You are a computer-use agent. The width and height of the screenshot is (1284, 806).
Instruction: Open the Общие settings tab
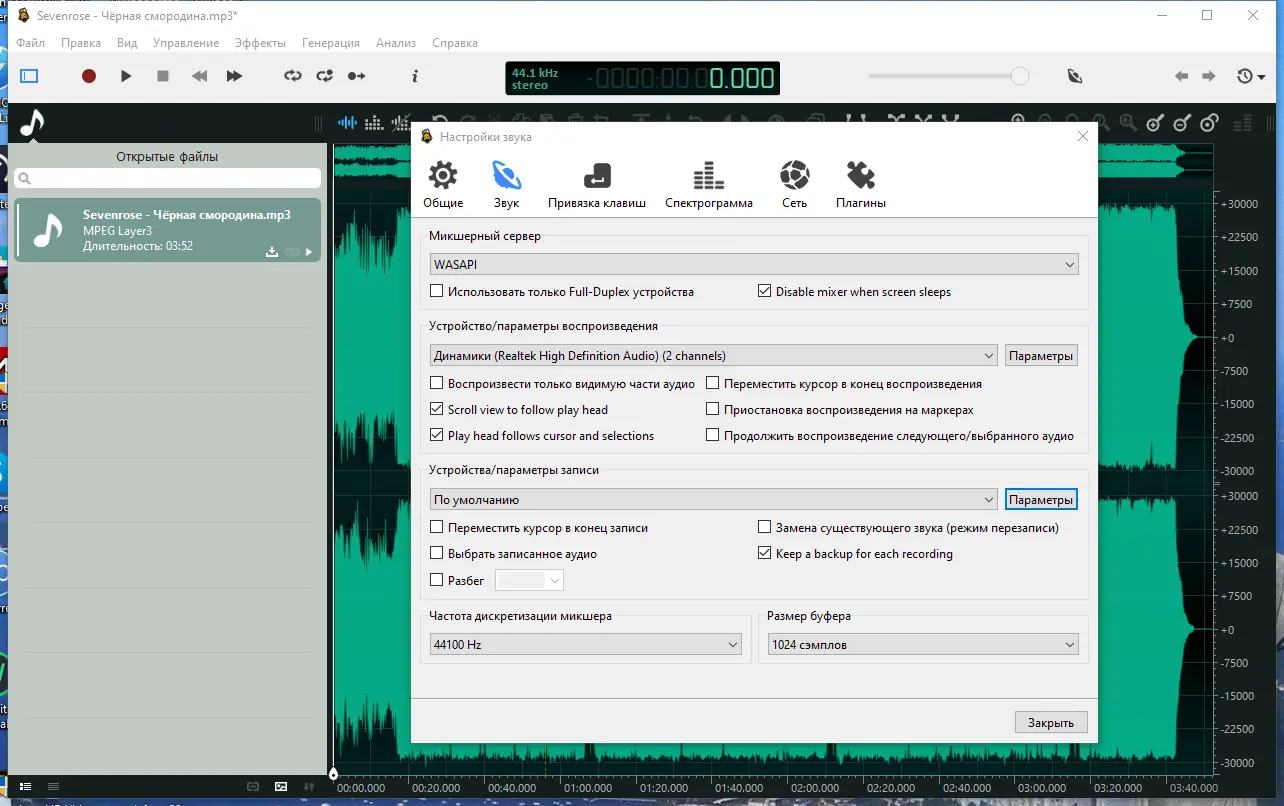point(443,185)
